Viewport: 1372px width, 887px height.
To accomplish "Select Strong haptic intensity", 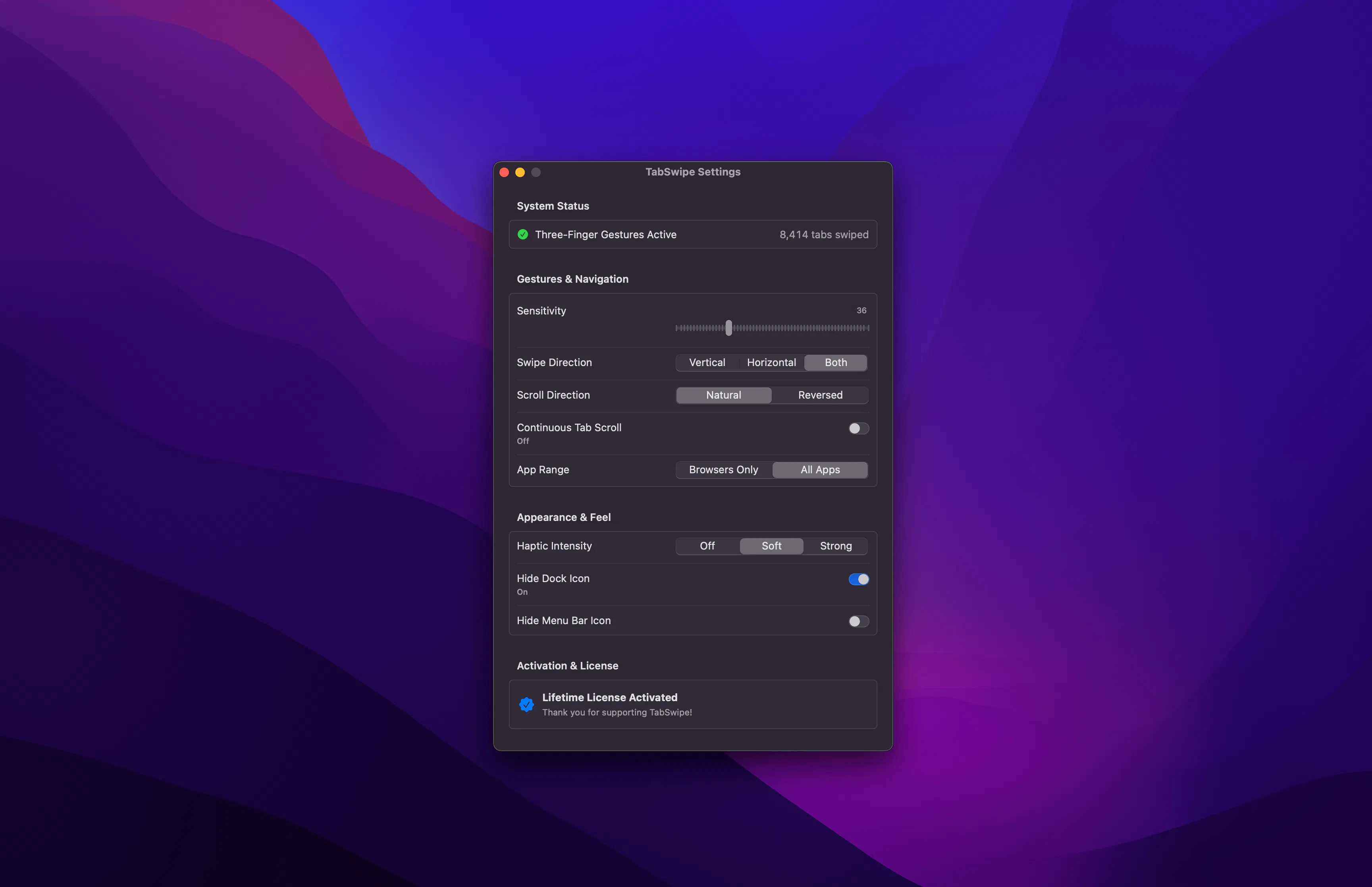I will click(836, 546).
